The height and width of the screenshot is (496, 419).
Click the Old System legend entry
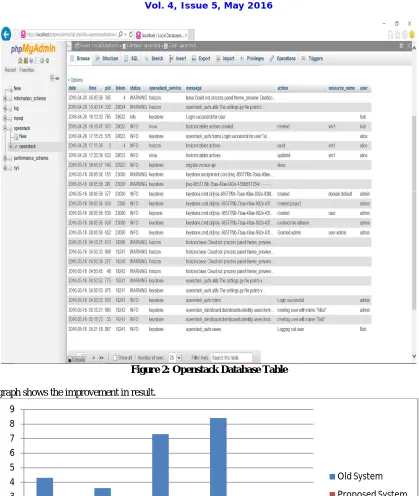coord(356,476)
